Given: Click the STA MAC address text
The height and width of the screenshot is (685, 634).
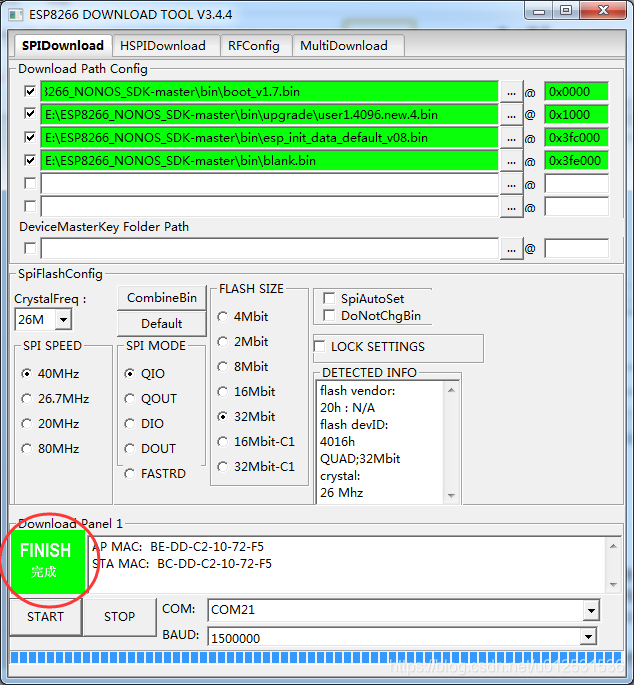Looking at the screenshot, I should [x=182, y=564].
